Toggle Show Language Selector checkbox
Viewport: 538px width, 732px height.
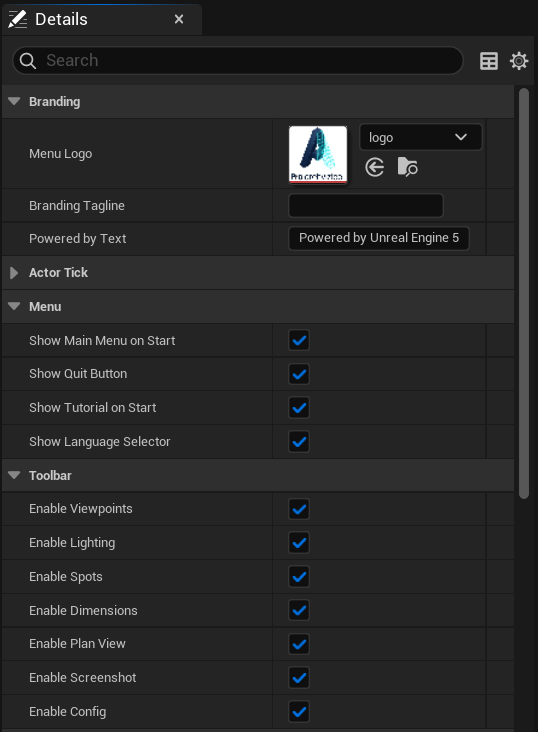pos(299,442)
